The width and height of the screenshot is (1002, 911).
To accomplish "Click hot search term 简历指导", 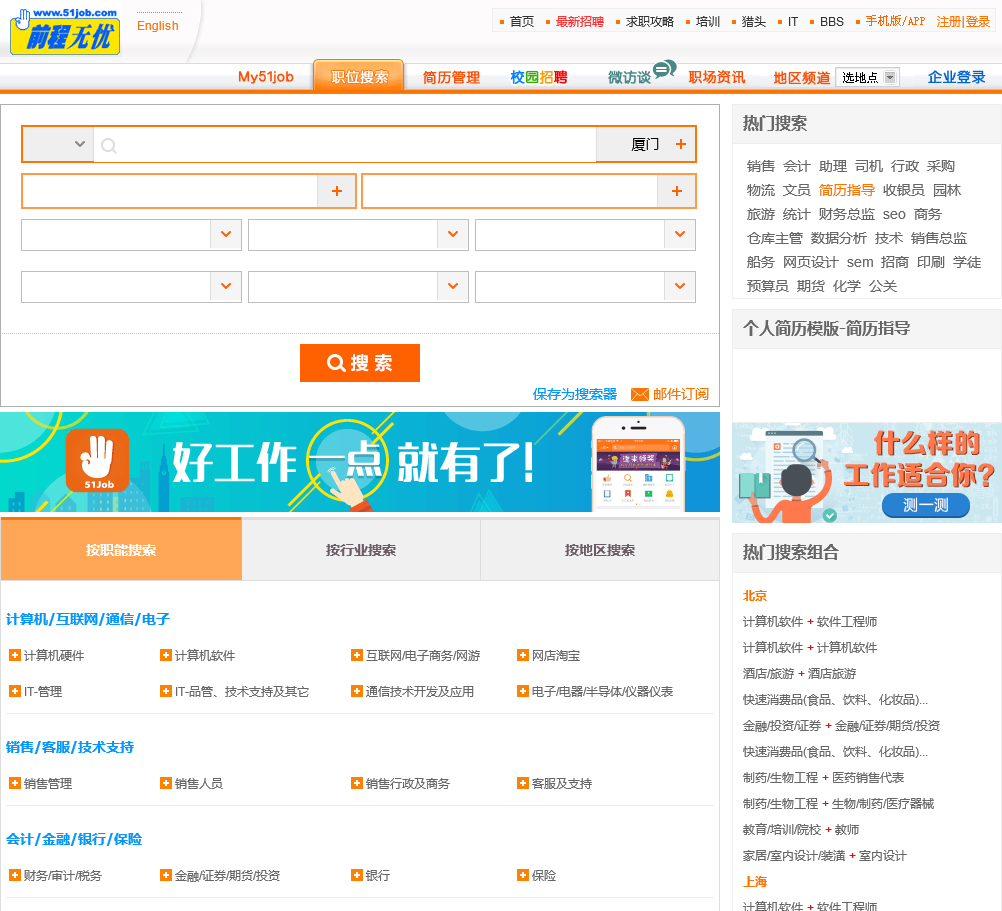I will point(847,190).
